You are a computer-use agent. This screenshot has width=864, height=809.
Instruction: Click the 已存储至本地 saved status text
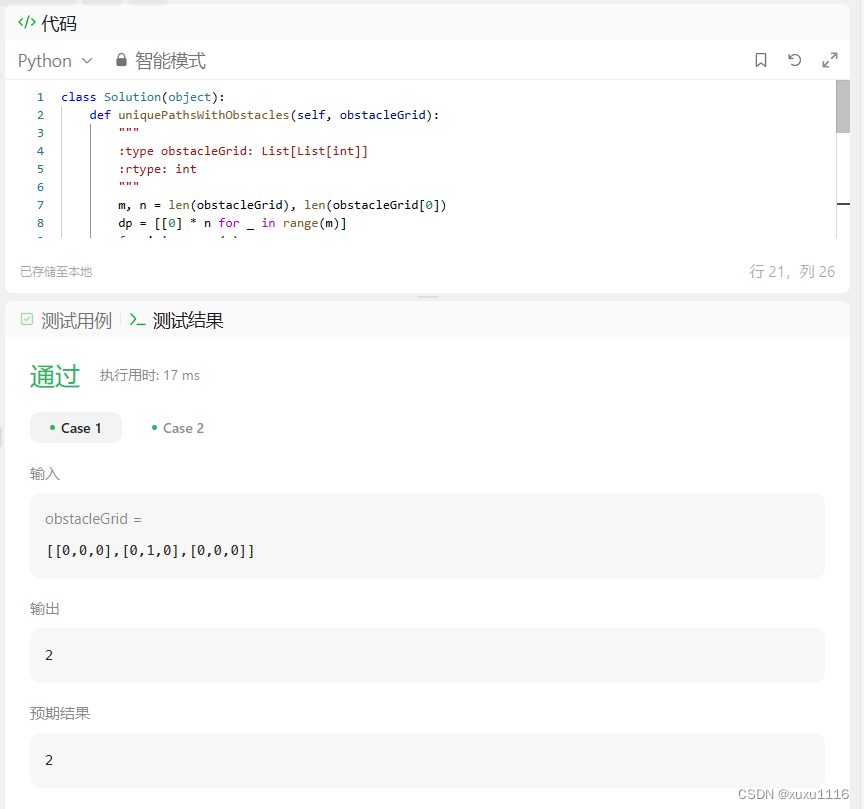(x=56, y=272)
